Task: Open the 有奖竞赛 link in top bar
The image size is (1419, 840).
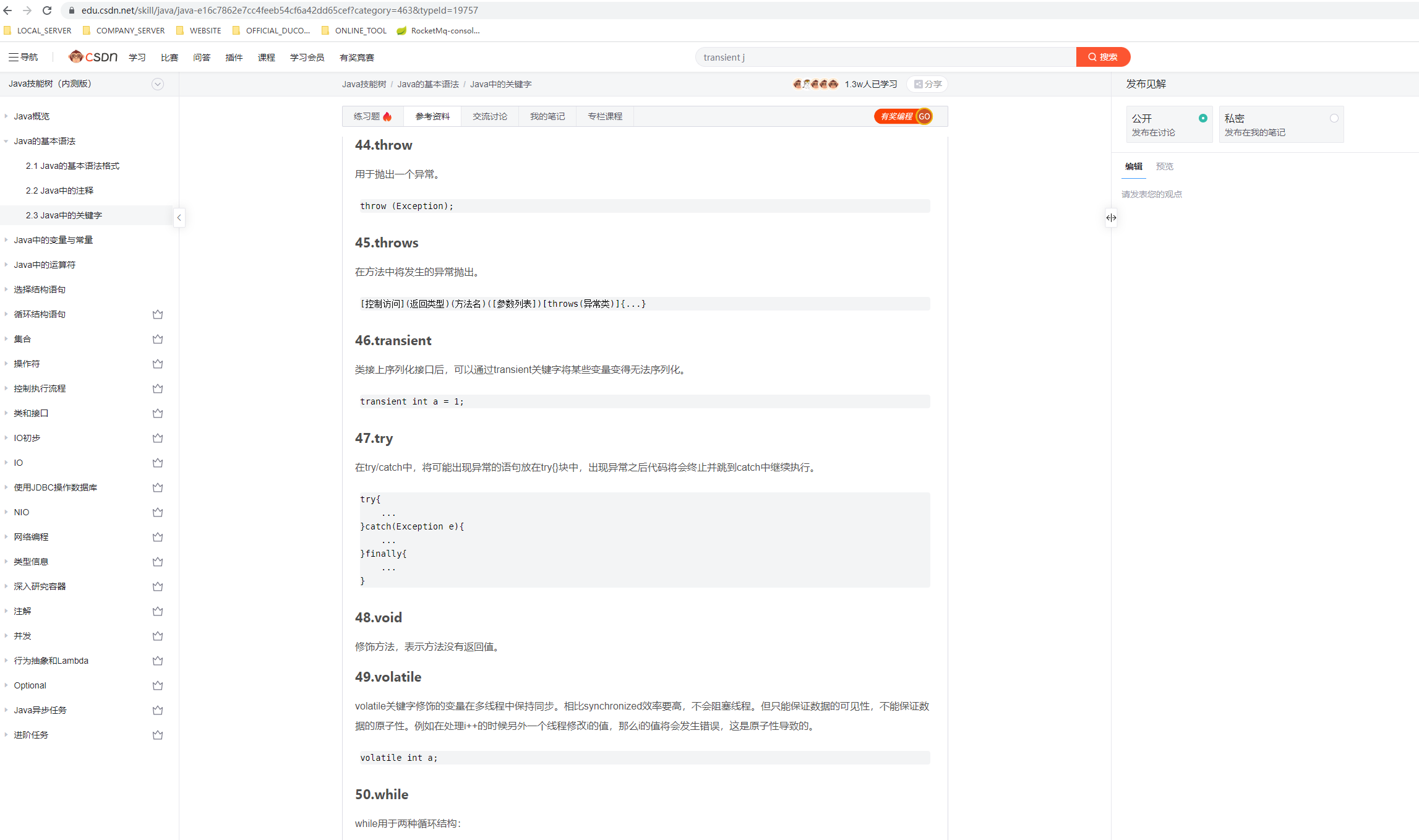Action: 356,57
